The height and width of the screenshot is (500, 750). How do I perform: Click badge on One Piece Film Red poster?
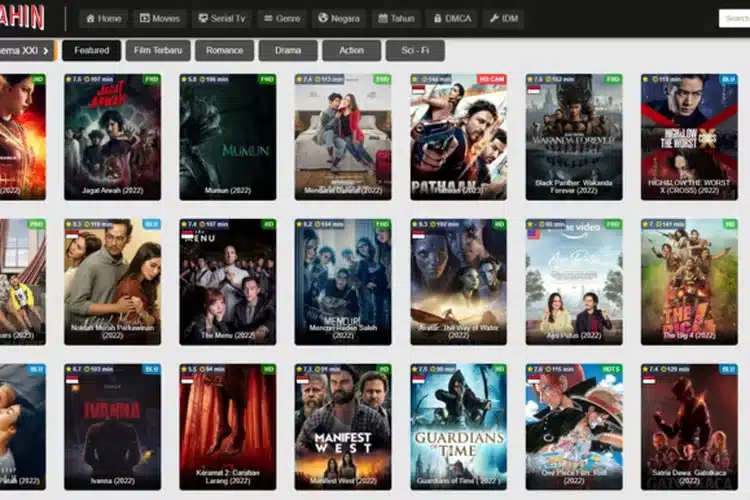click(x=611, y=369)
